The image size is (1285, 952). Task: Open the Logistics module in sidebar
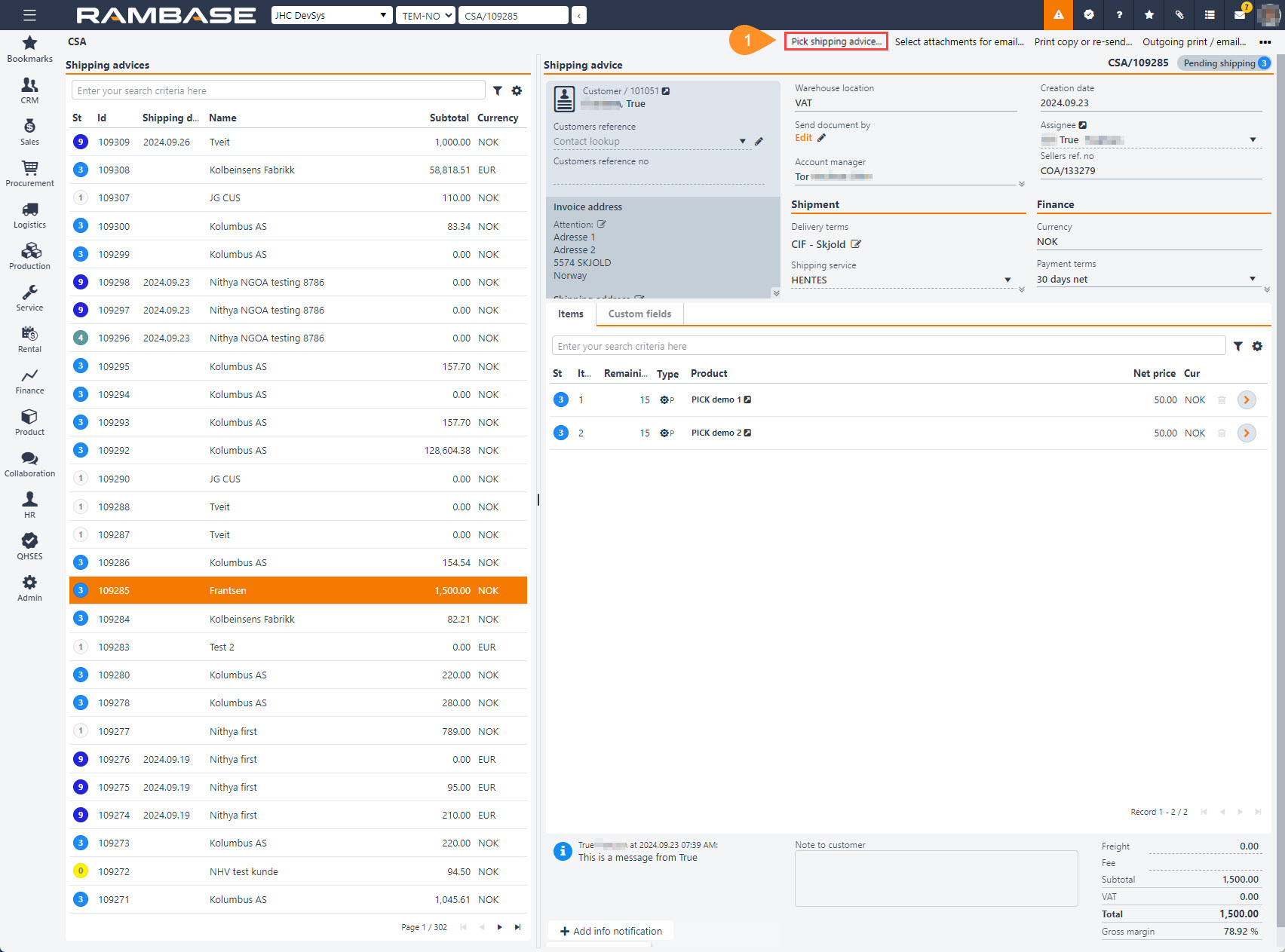[29, 215]
